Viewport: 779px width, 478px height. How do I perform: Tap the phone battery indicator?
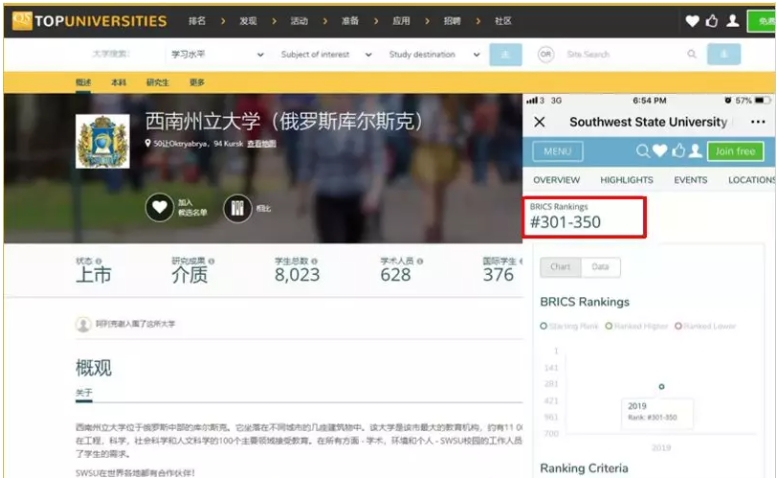pos(763,100)
